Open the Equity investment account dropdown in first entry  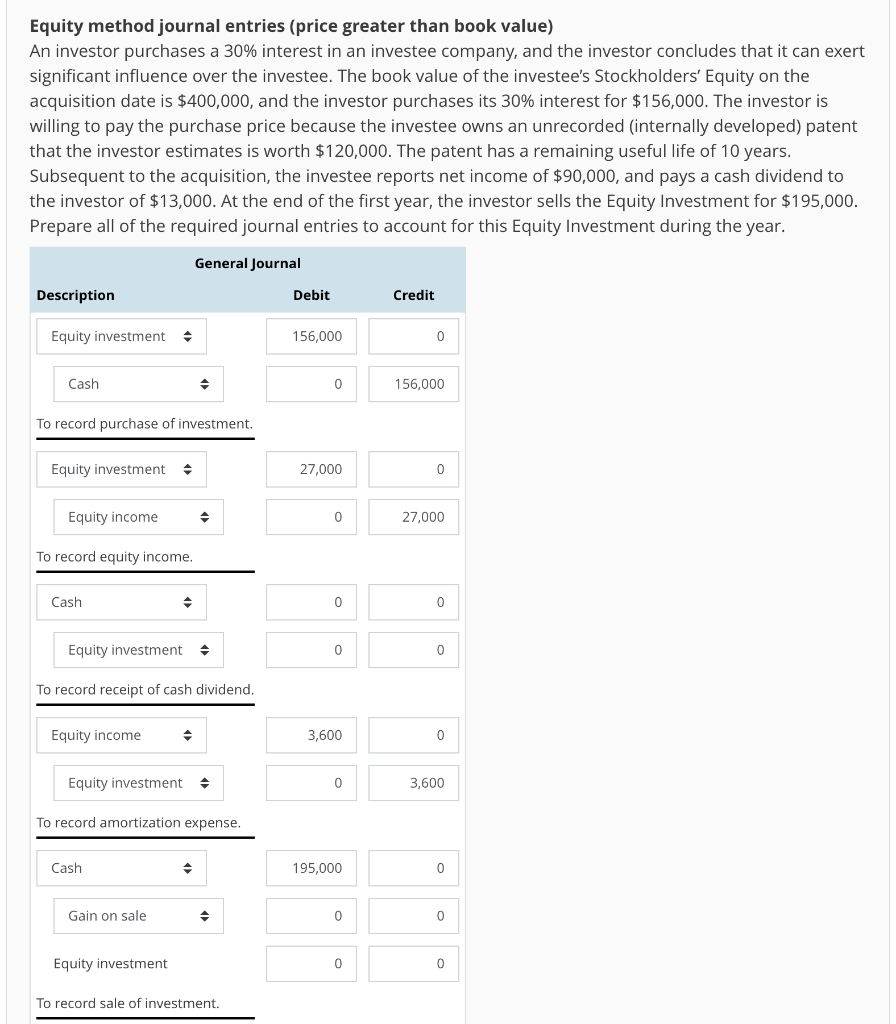point(121,336)
